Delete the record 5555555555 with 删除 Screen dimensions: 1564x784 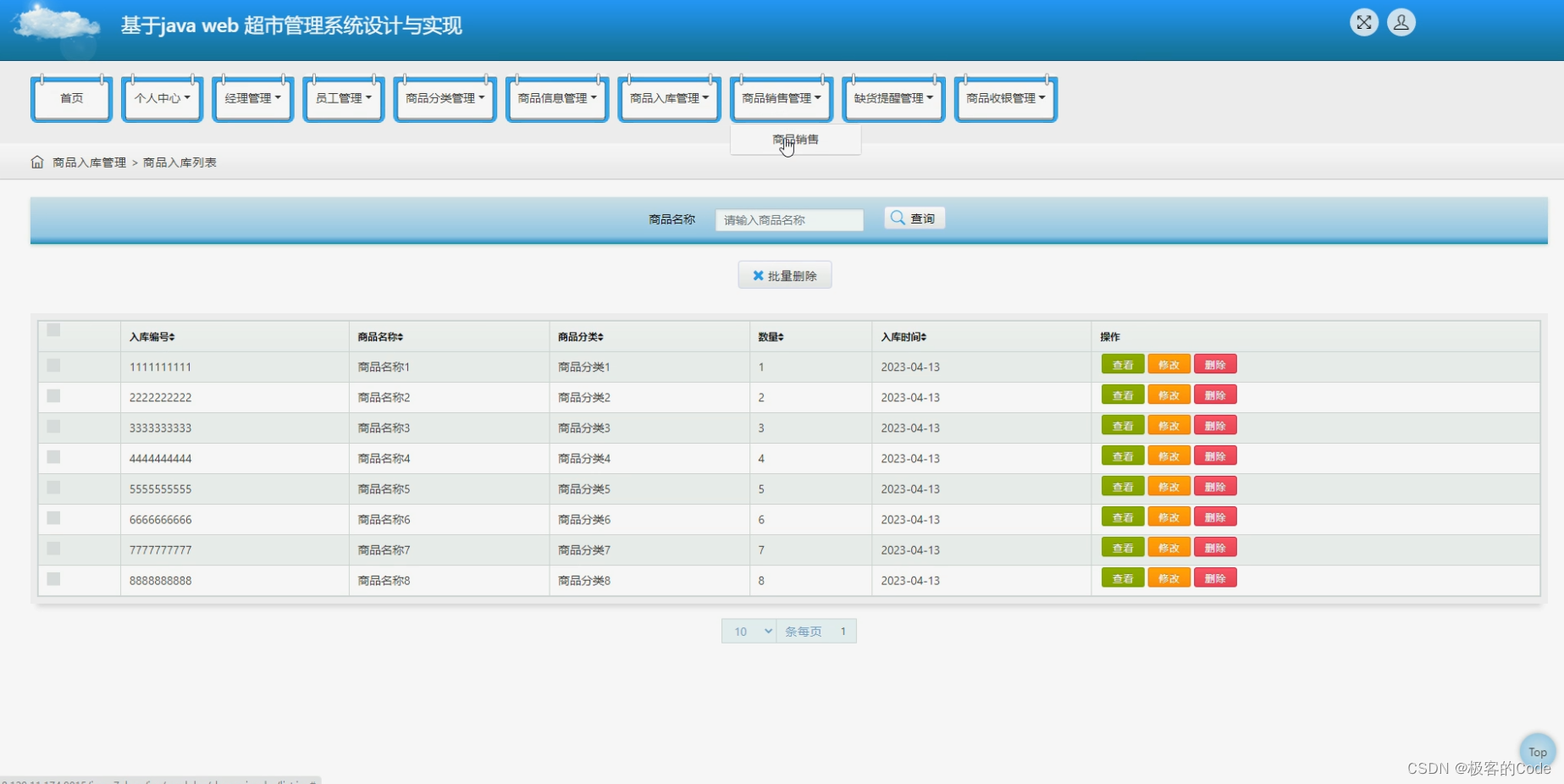coord(1215,487)
